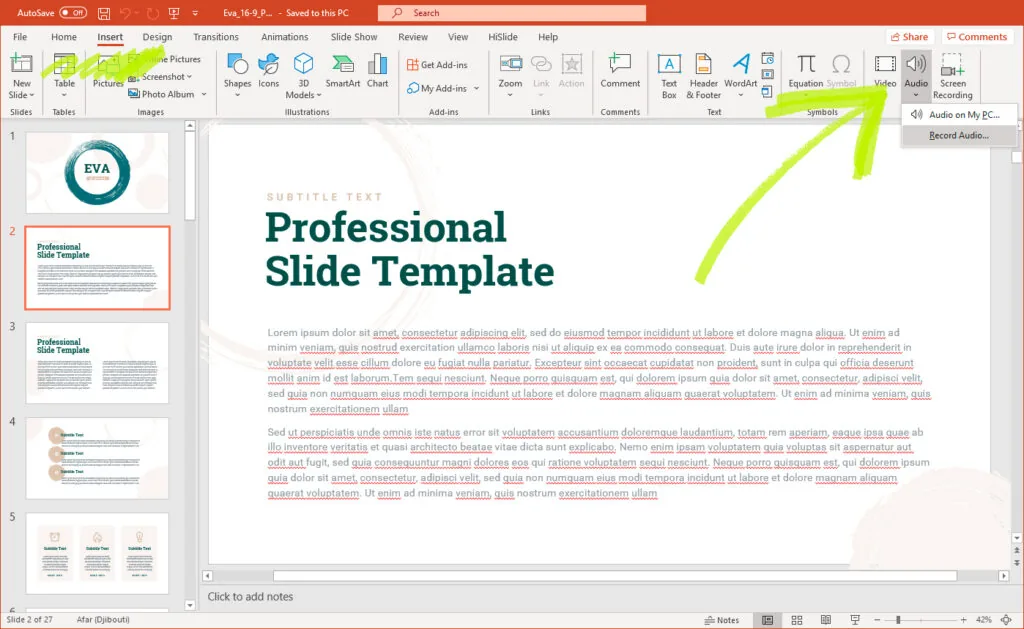Switch to Reading View

tap(825, 620)
